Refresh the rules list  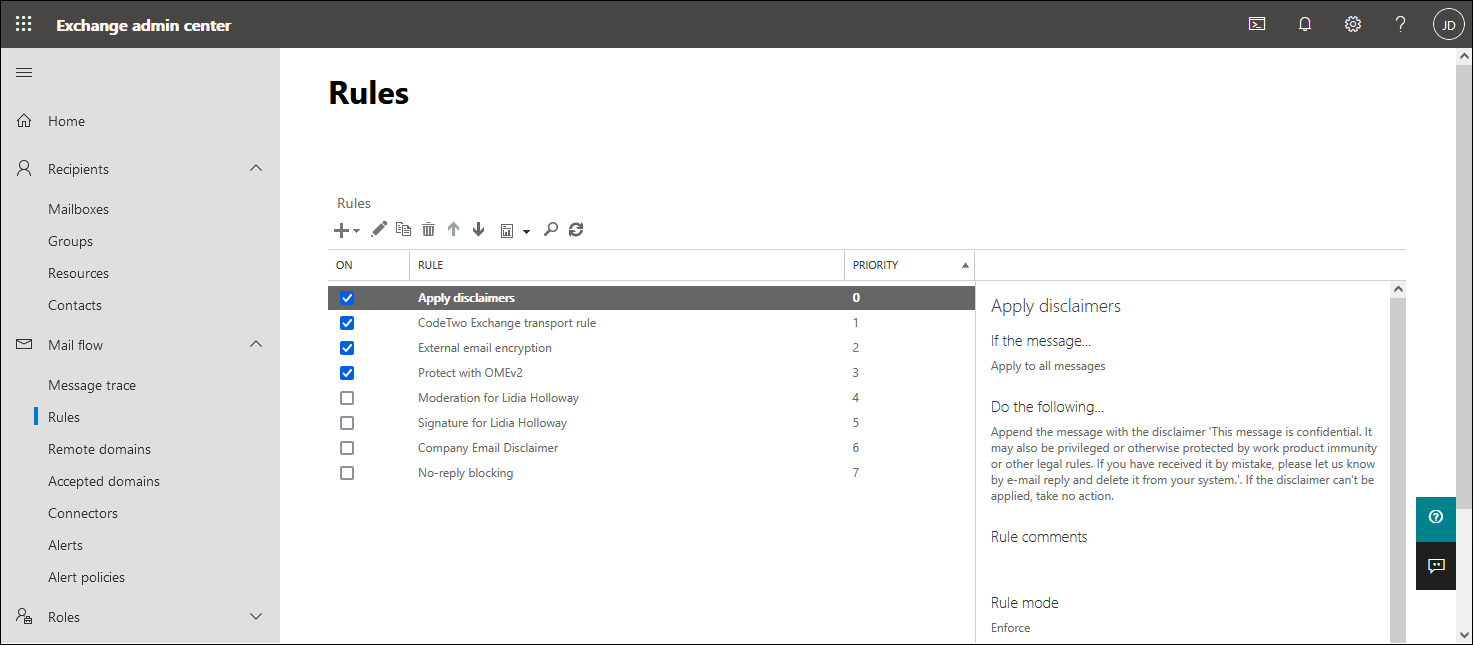click(575, 230)
